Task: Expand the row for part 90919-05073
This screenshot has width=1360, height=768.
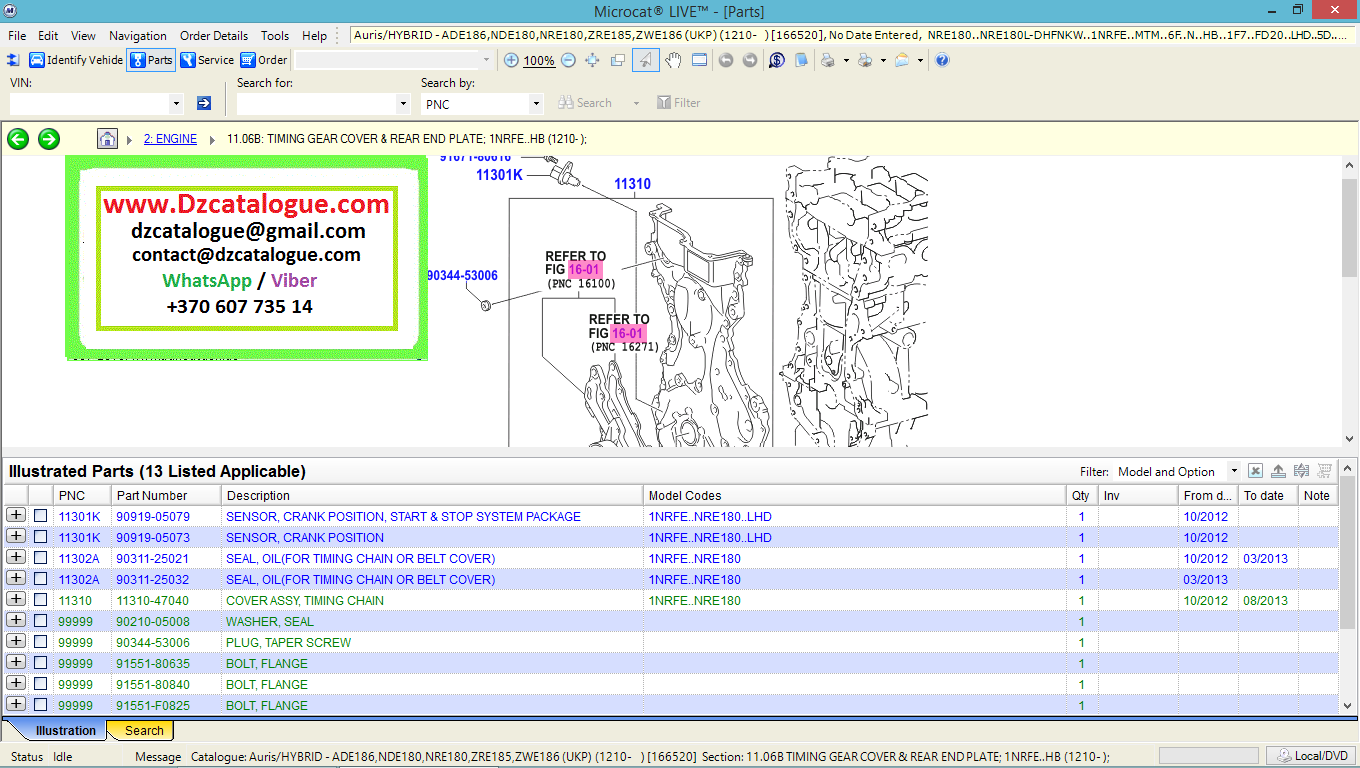Action: 16,536
